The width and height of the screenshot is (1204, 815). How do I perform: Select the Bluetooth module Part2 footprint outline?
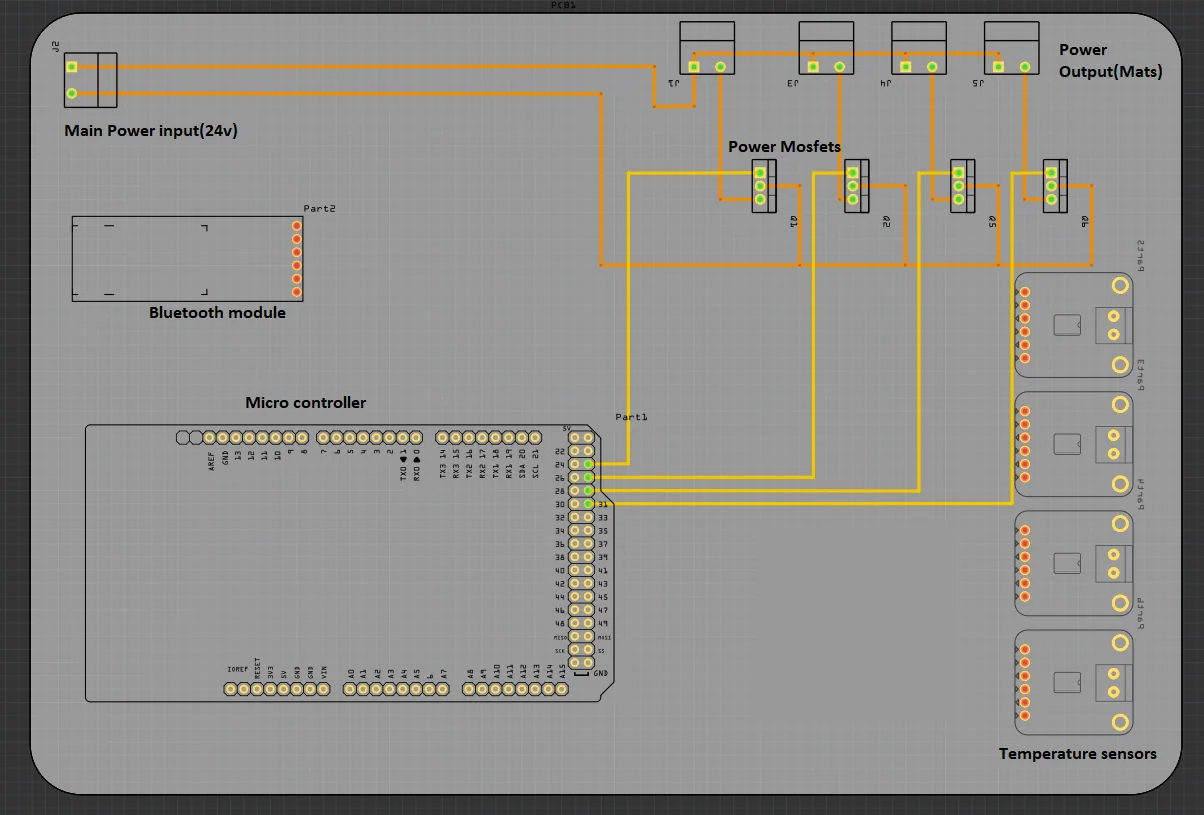point(187,258)
